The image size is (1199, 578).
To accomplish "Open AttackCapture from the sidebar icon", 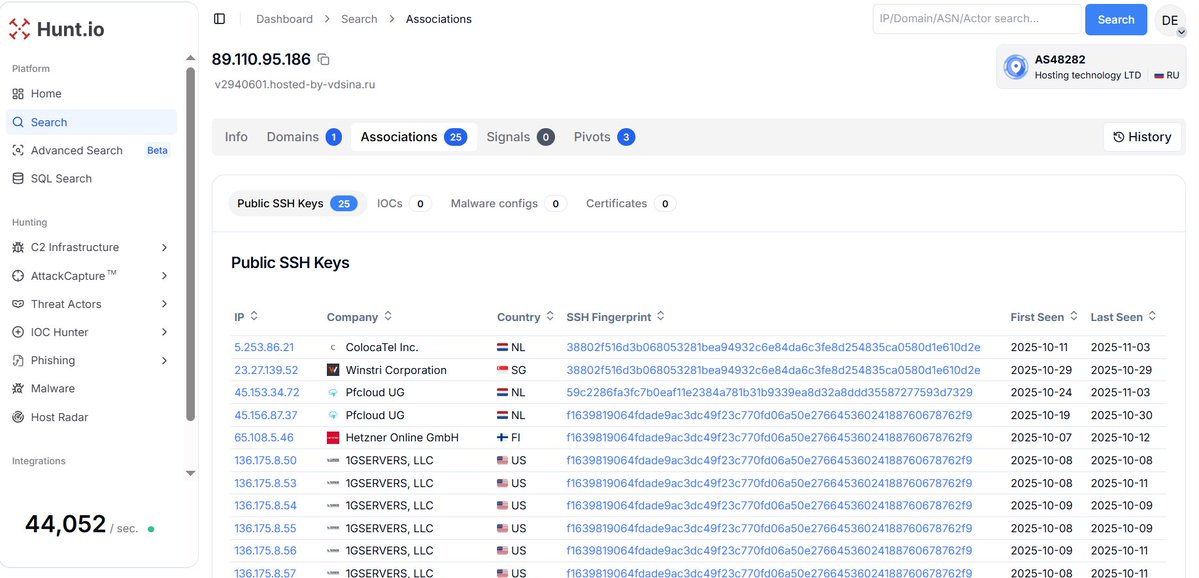I will pyautogui.click(x=18, y=275).
